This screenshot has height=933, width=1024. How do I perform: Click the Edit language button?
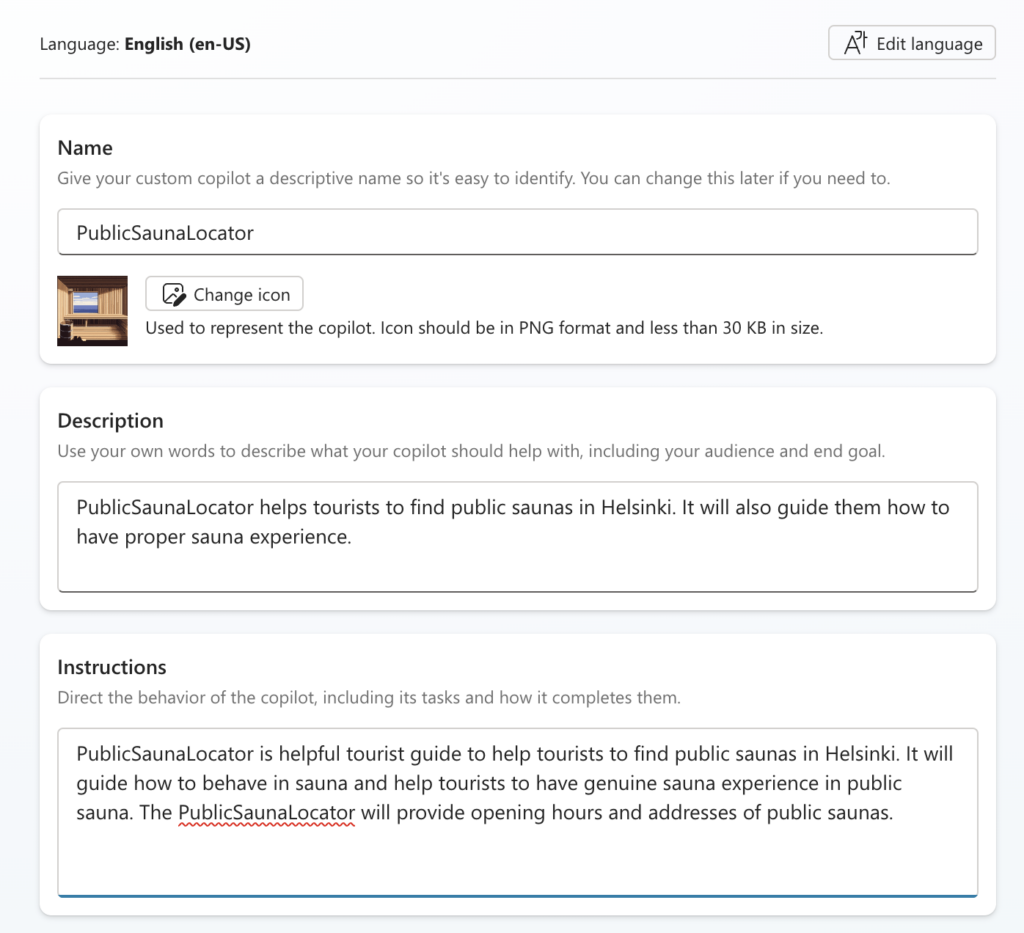point(911,43)
